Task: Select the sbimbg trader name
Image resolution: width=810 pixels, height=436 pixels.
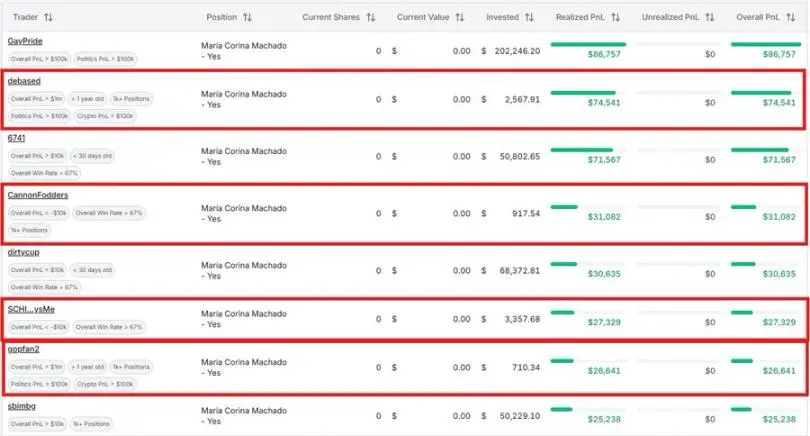Action: click(22, 407)
